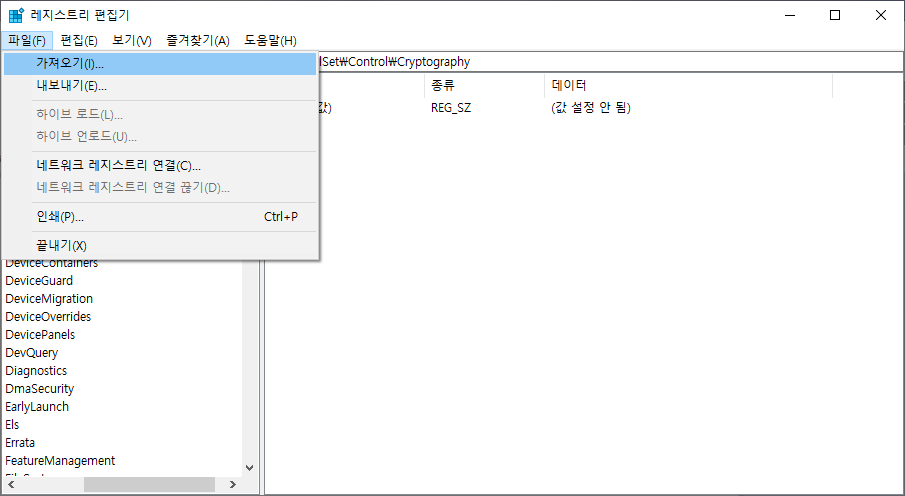The width and height of the screenshot is (905, 496).
Task: Click the tree pane vertical scroll down arrow
Action: pyautogui.click(x=250, y=468)
